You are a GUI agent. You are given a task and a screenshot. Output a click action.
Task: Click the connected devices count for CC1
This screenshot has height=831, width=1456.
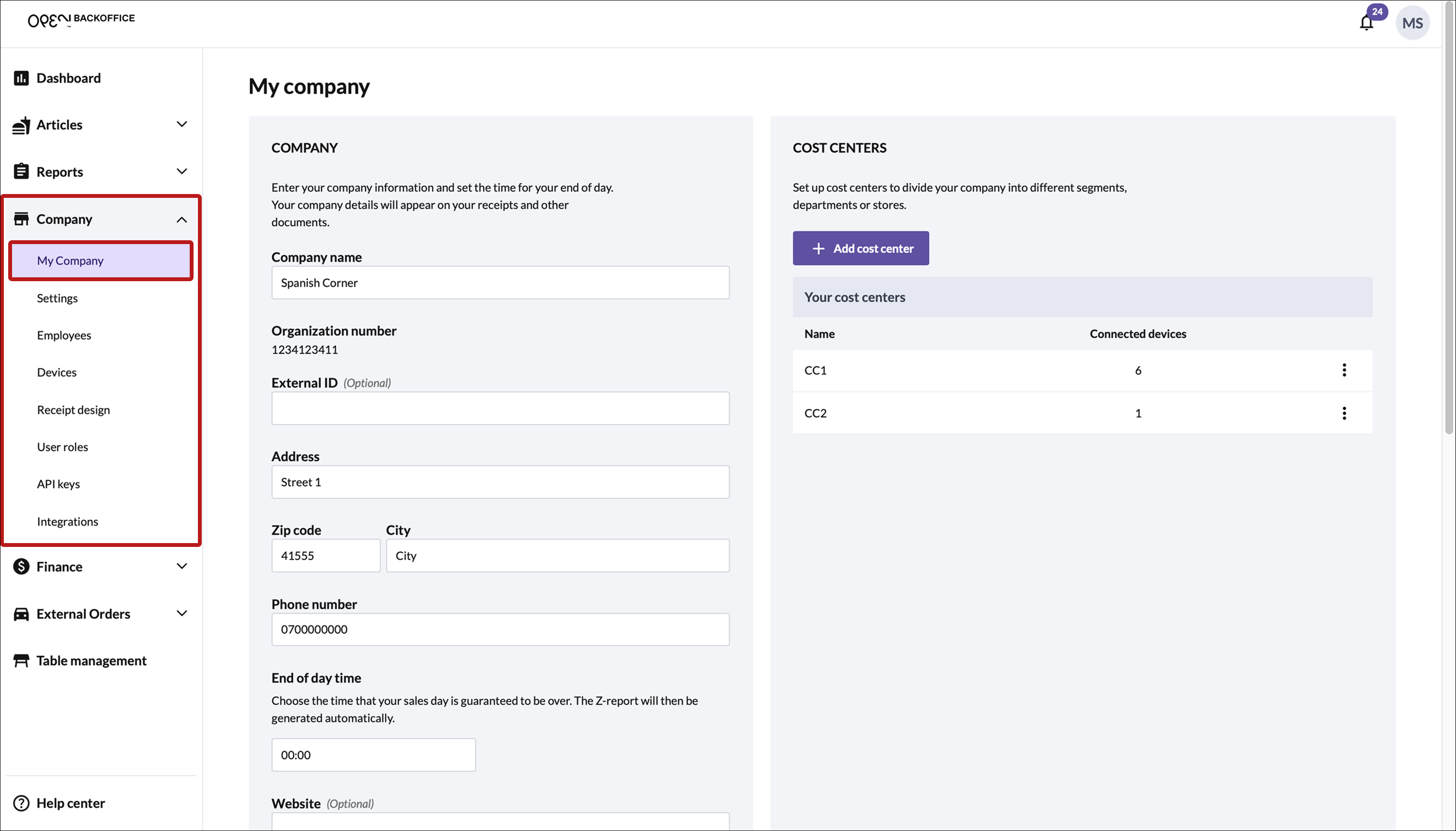[x=1138, y=370]
